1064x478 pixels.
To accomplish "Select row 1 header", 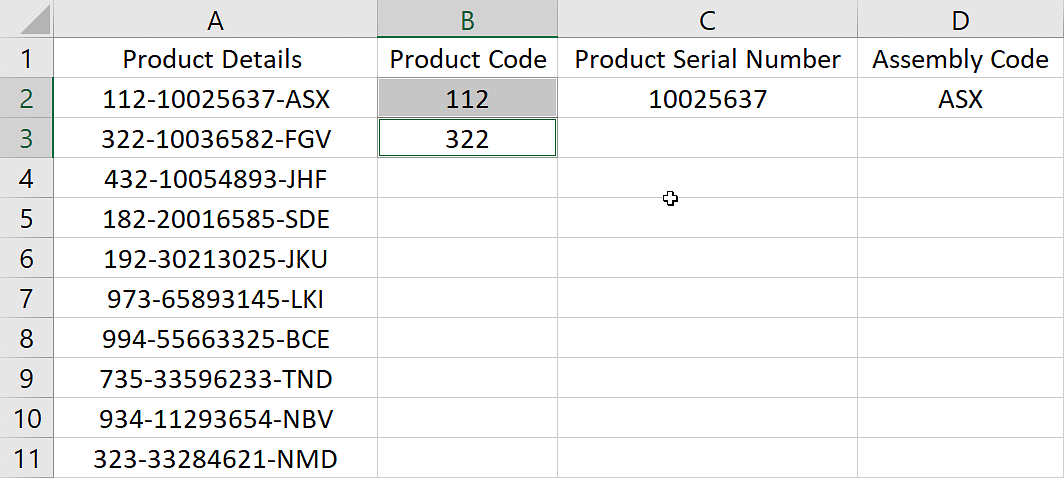I will tap(26, 58).
